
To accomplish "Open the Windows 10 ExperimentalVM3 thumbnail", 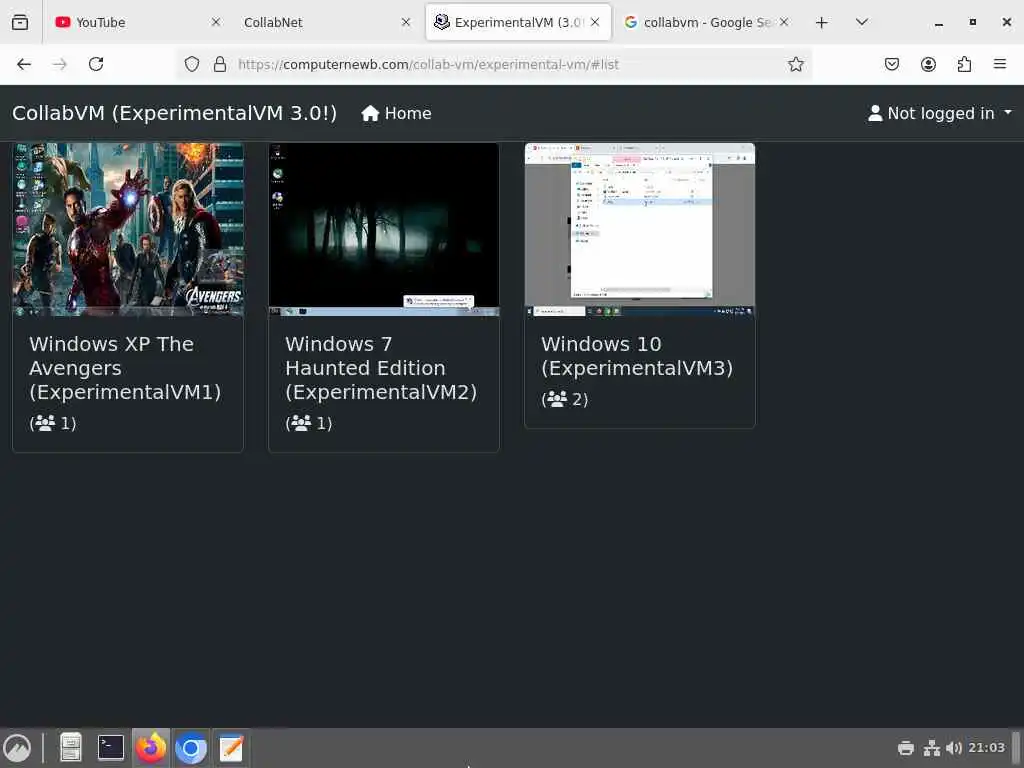I will [x=640, y=230].
